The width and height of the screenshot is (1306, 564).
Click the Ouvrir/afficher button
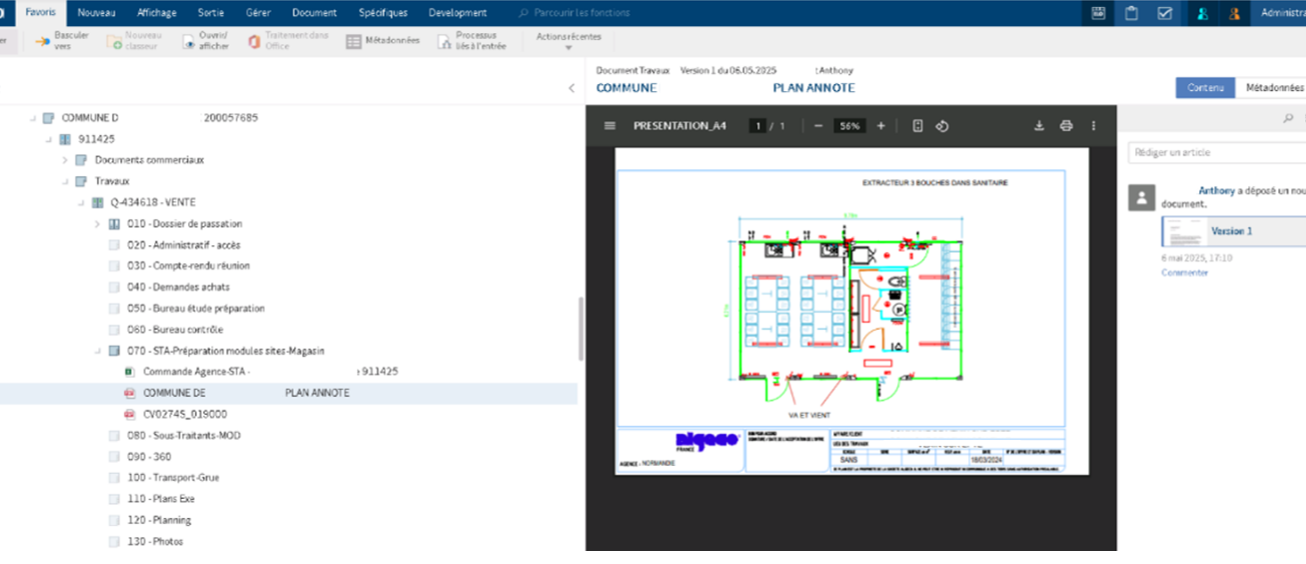coord(205,41)
